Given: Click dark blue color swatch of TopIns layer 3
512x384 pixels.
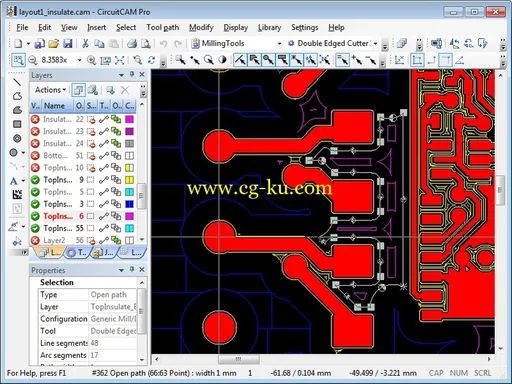Looking at the screenshot, I should (129, 204).
